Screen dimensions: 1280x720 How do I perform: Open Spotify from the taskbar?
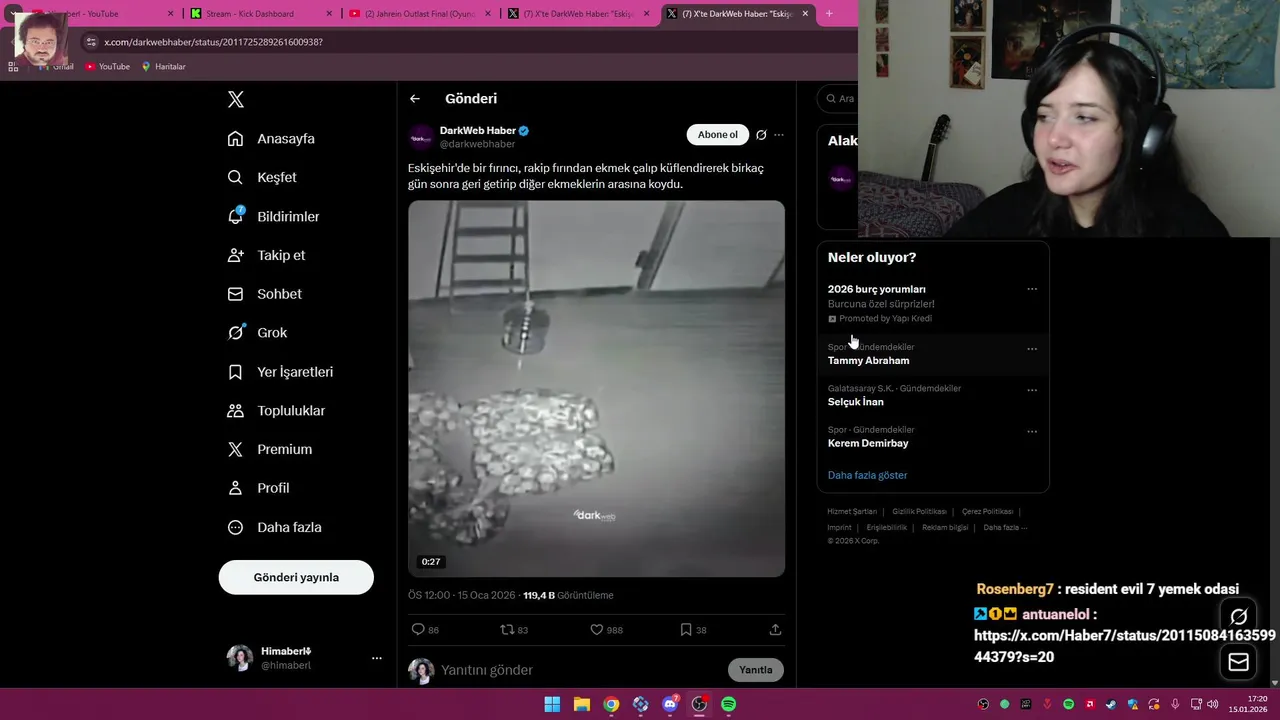pyautogui.click(x=729, y=704)
